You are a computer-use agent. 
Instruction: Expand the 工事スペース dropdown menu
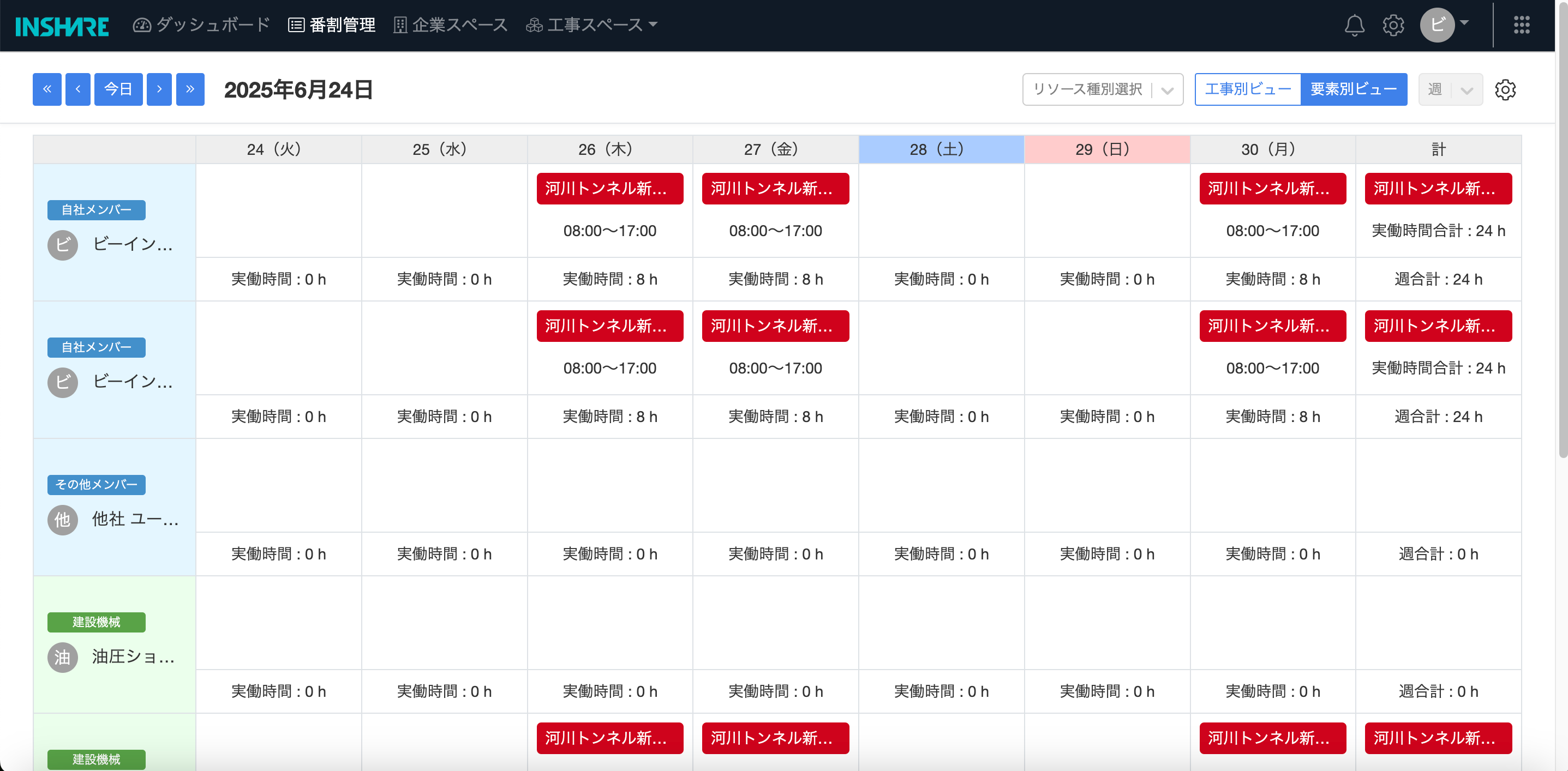click(x=591, y=25)
